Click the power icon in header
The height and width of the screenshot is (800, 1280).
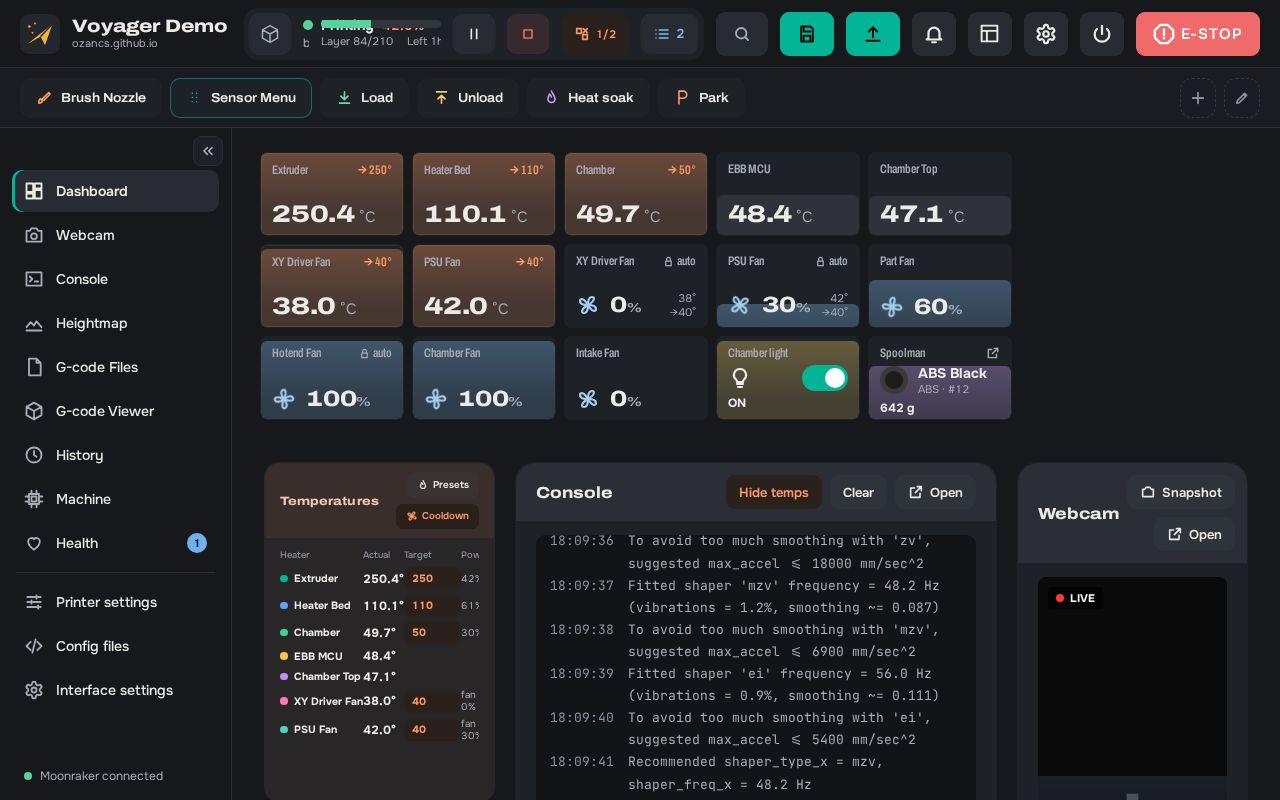pyautogui.click(x=1102, y=34)
